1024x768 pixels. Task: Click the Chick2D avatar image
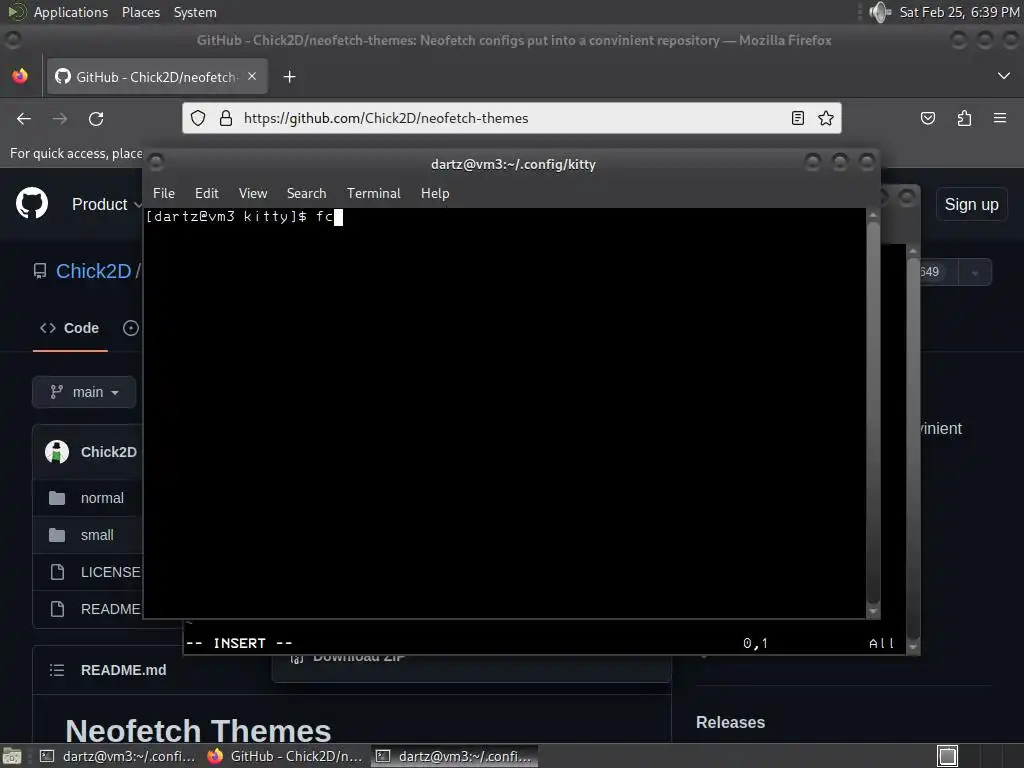click(x=57, y=452)
